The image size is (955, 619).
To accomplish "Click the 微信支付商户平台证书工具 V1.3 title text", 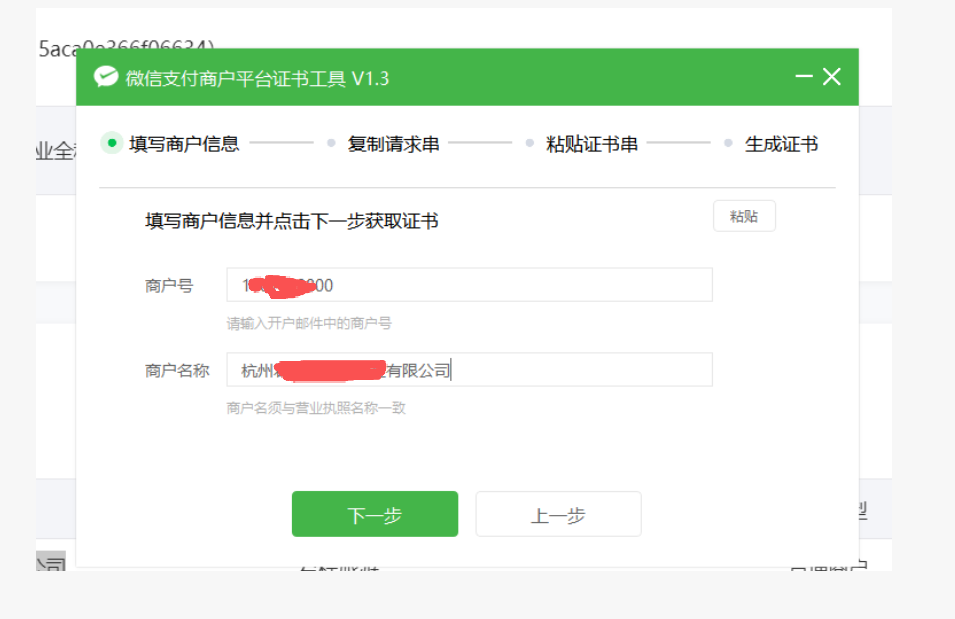I will point(257,78).
